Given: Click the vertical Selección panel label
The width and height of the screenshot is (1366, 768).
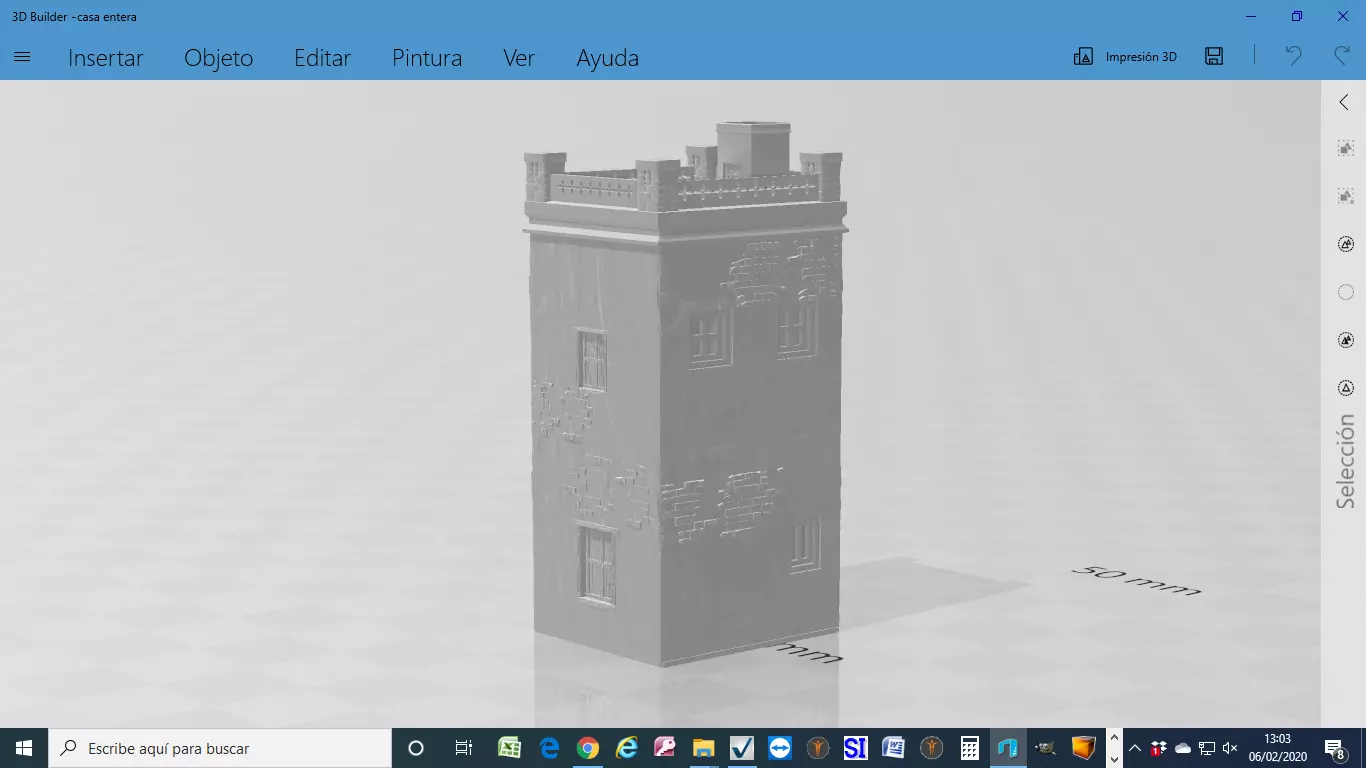Looking at the screenshot, I should click(x=1346, y=462).
